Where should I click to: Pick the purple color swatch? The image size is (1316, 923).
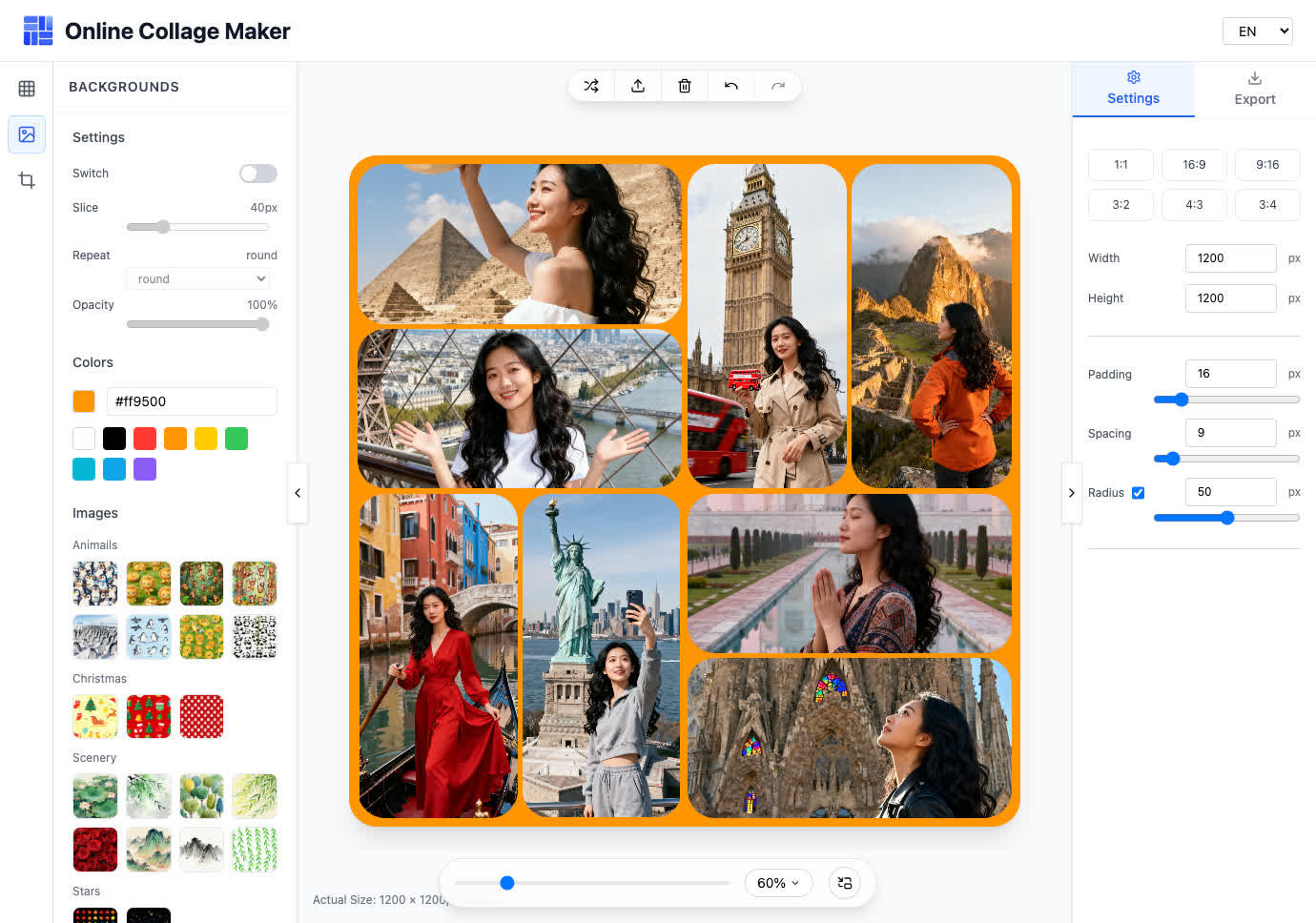[x=145, y=469]
